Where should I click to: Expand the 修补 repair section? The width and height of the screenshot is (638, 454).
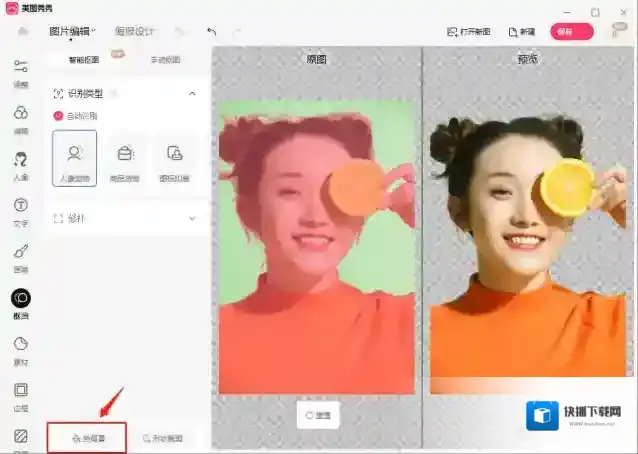pos(192,217)
